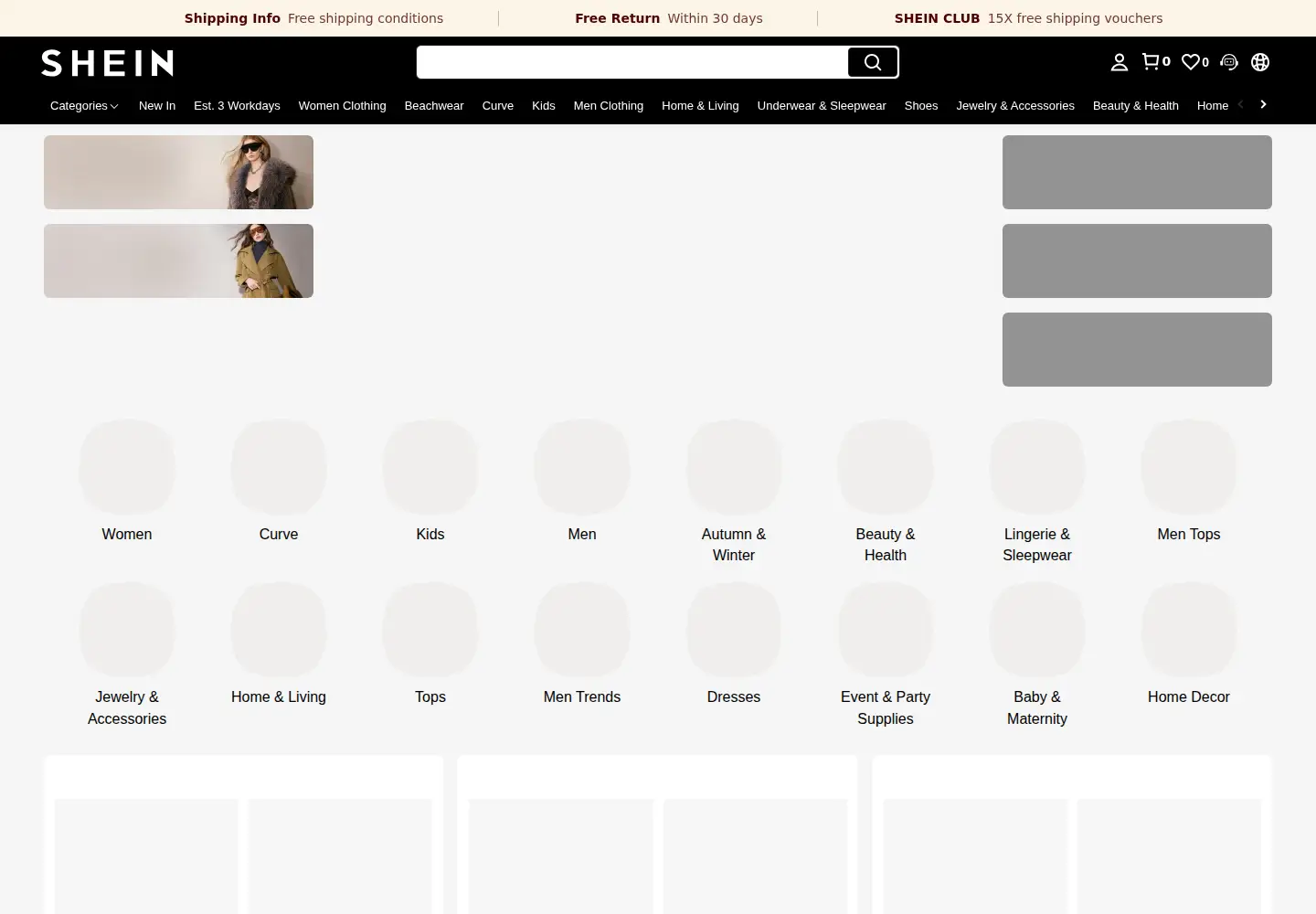Open Baby & Maternity category
This screenshot has height=914, width=1316.
(x=1037, y=655)
